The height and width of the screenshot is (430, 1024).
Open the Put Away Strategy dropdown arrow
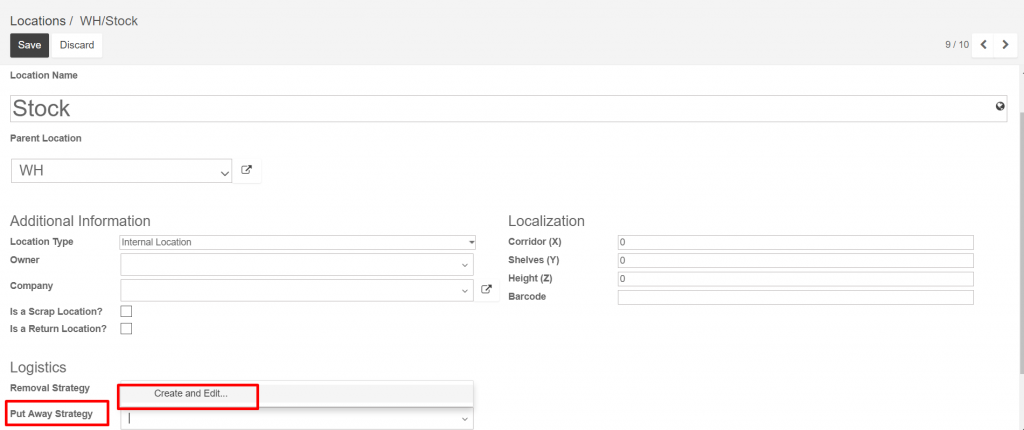(464, 419)
